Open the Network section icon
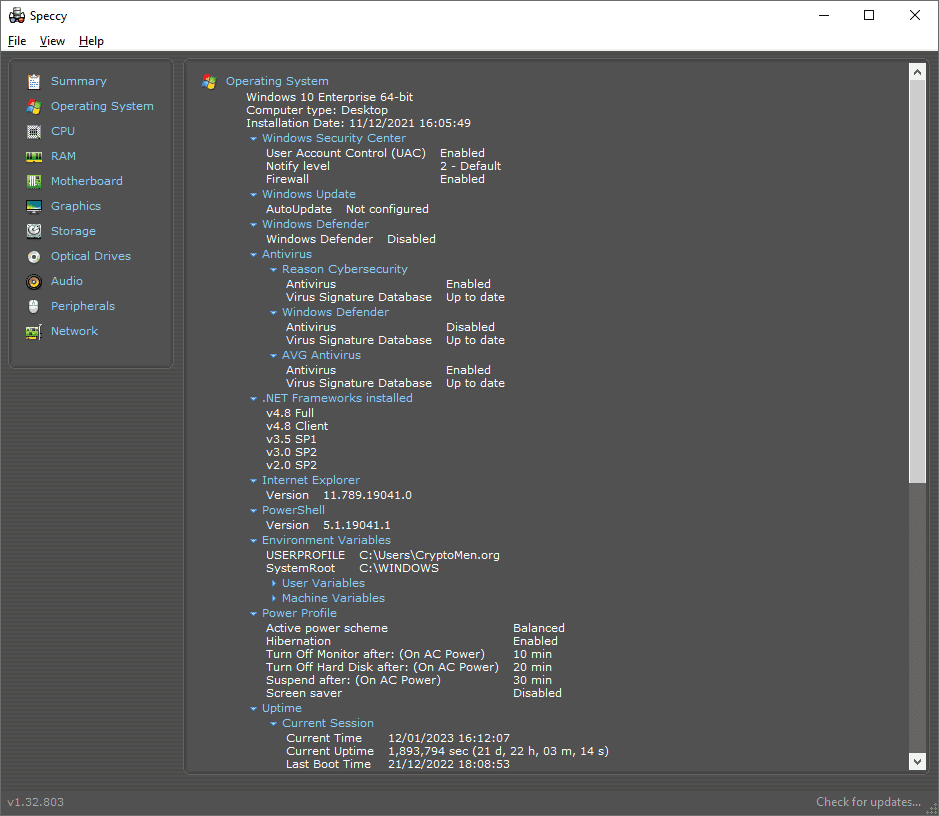This screenshot has height=816, width=939. point(34,331)
